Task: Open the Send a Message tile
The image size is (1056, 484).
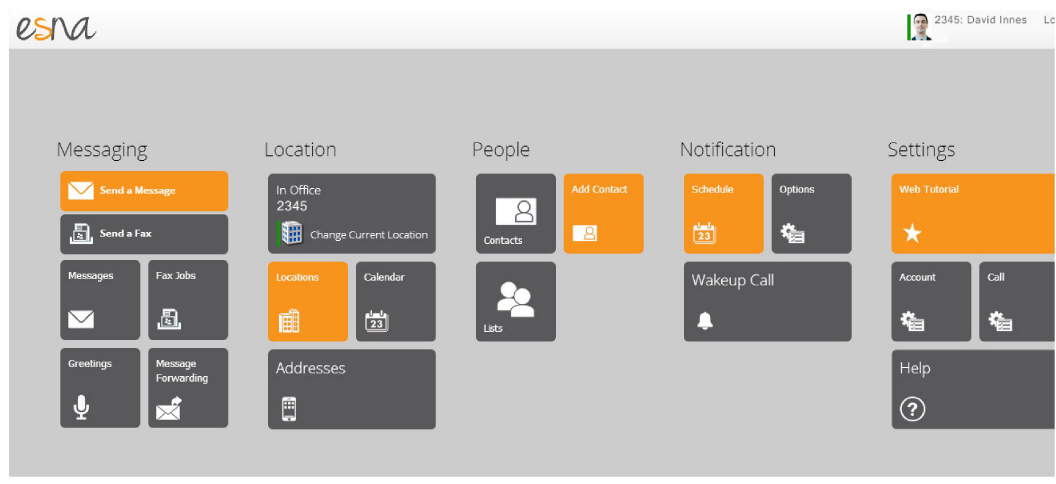Action: click(144, 191)
